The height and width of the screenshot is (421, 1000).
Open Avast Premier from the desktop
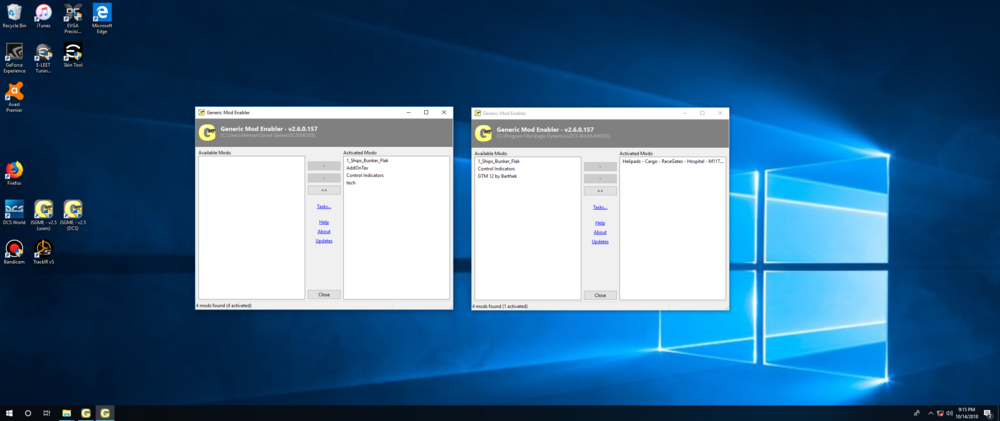(14, 93)
